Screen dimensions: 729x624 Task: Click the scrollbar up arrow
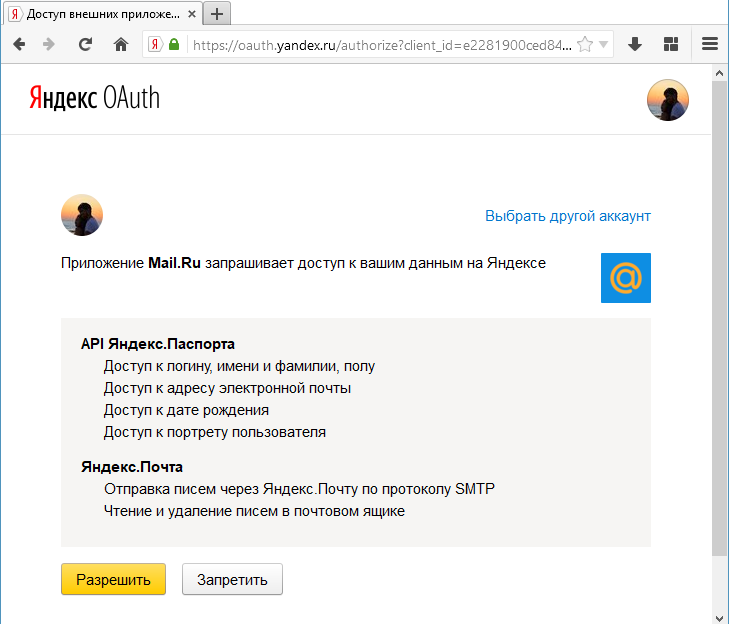(x=719, y=73)
